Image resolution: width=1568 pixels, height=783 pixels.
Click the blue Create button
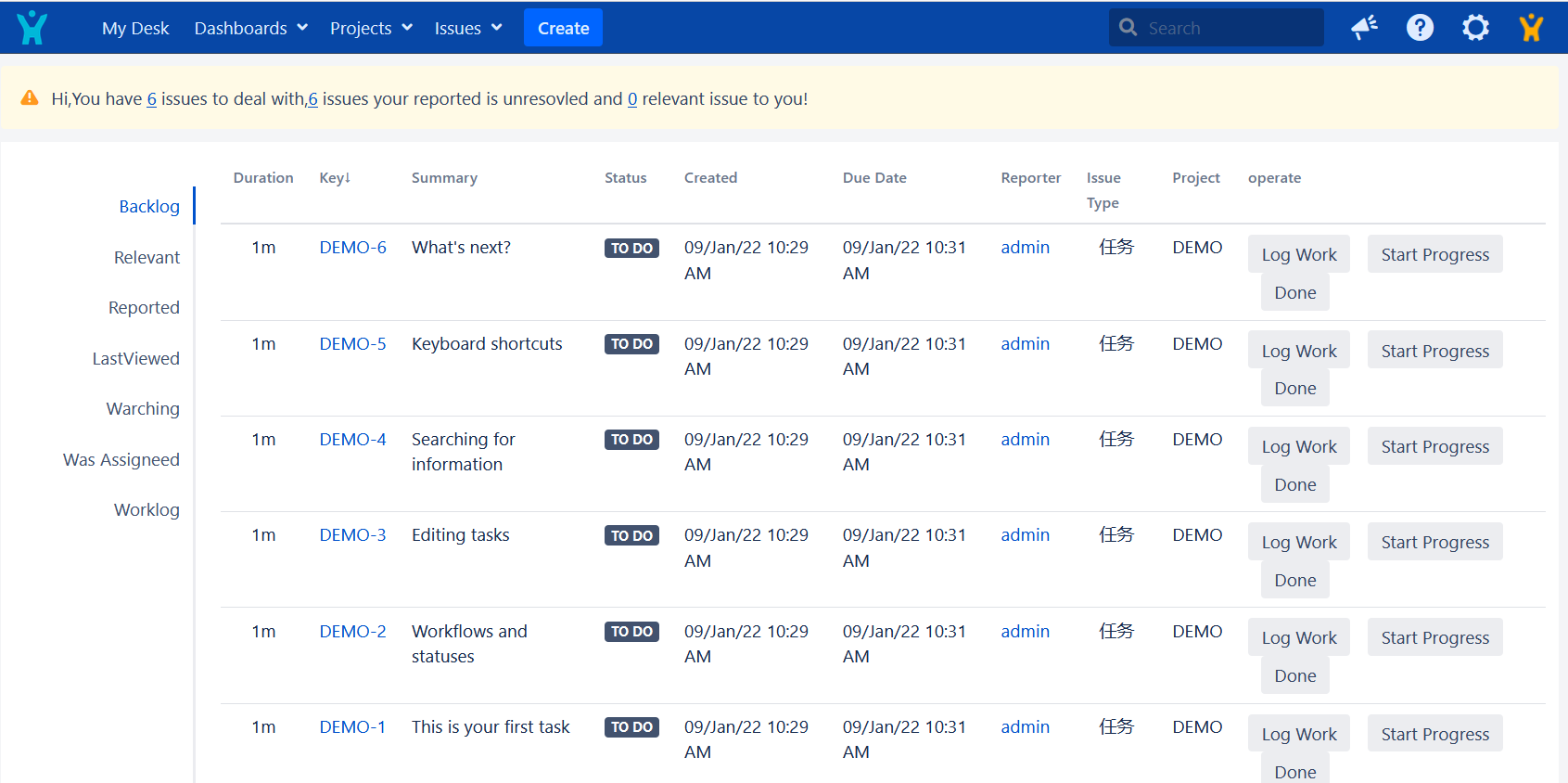pyautogui.click(x=563, y=28)
